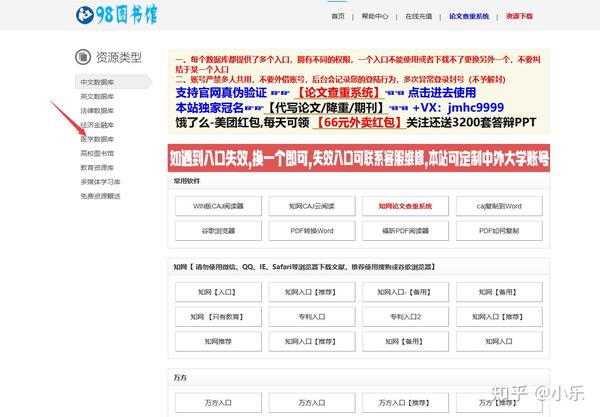Open 资源下载 in top navigation

pyautogui.click(x=520, y=16)
